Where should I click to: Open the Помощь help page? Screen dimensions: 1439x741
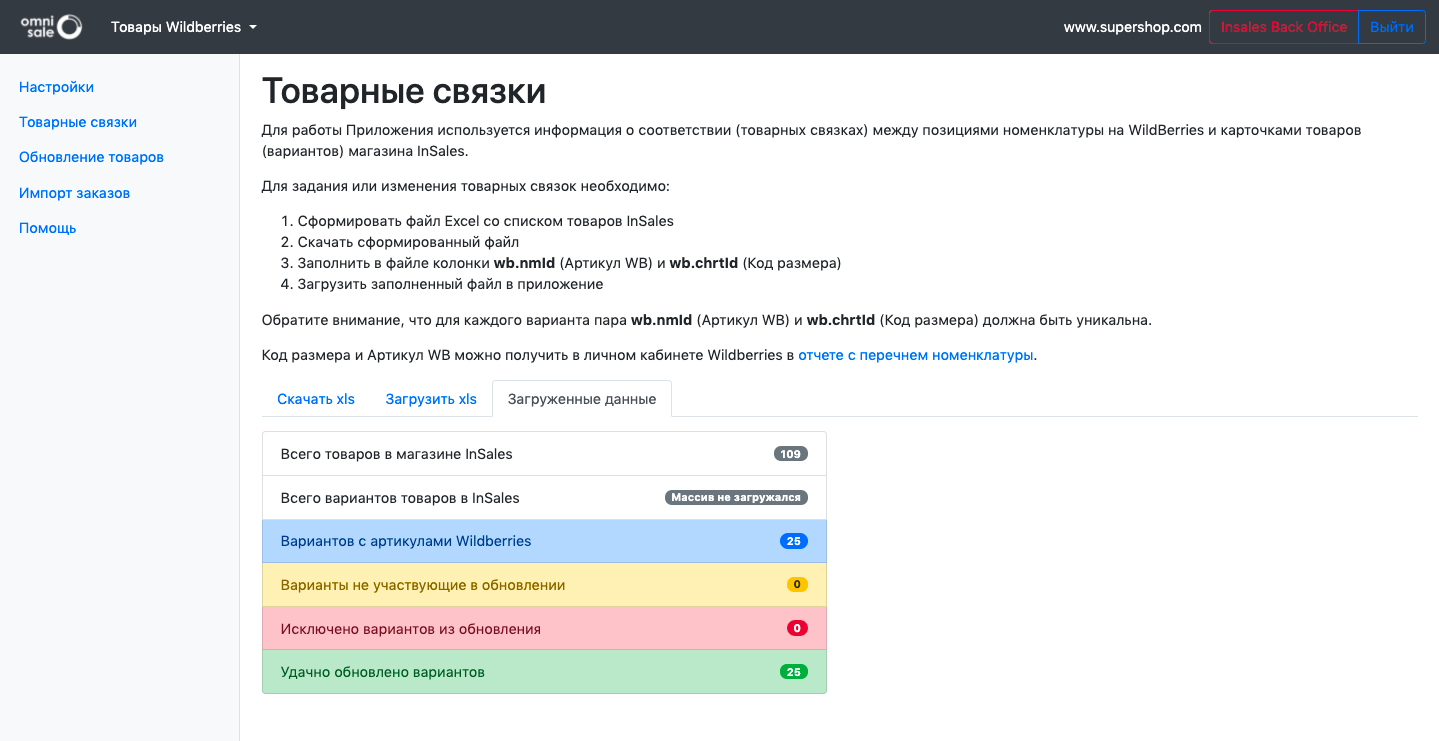click(48, 228)
